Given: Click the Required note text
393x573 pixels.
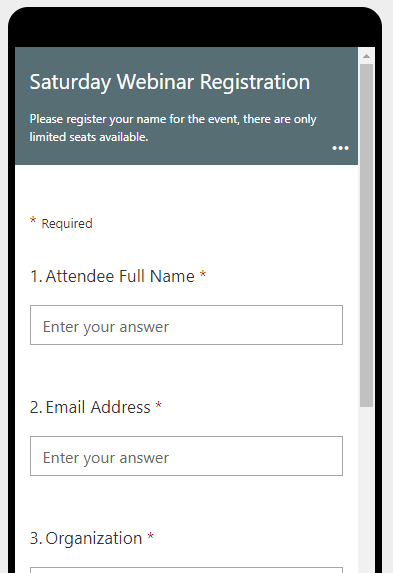Looking at the screenshot, I should pos(67,224).
